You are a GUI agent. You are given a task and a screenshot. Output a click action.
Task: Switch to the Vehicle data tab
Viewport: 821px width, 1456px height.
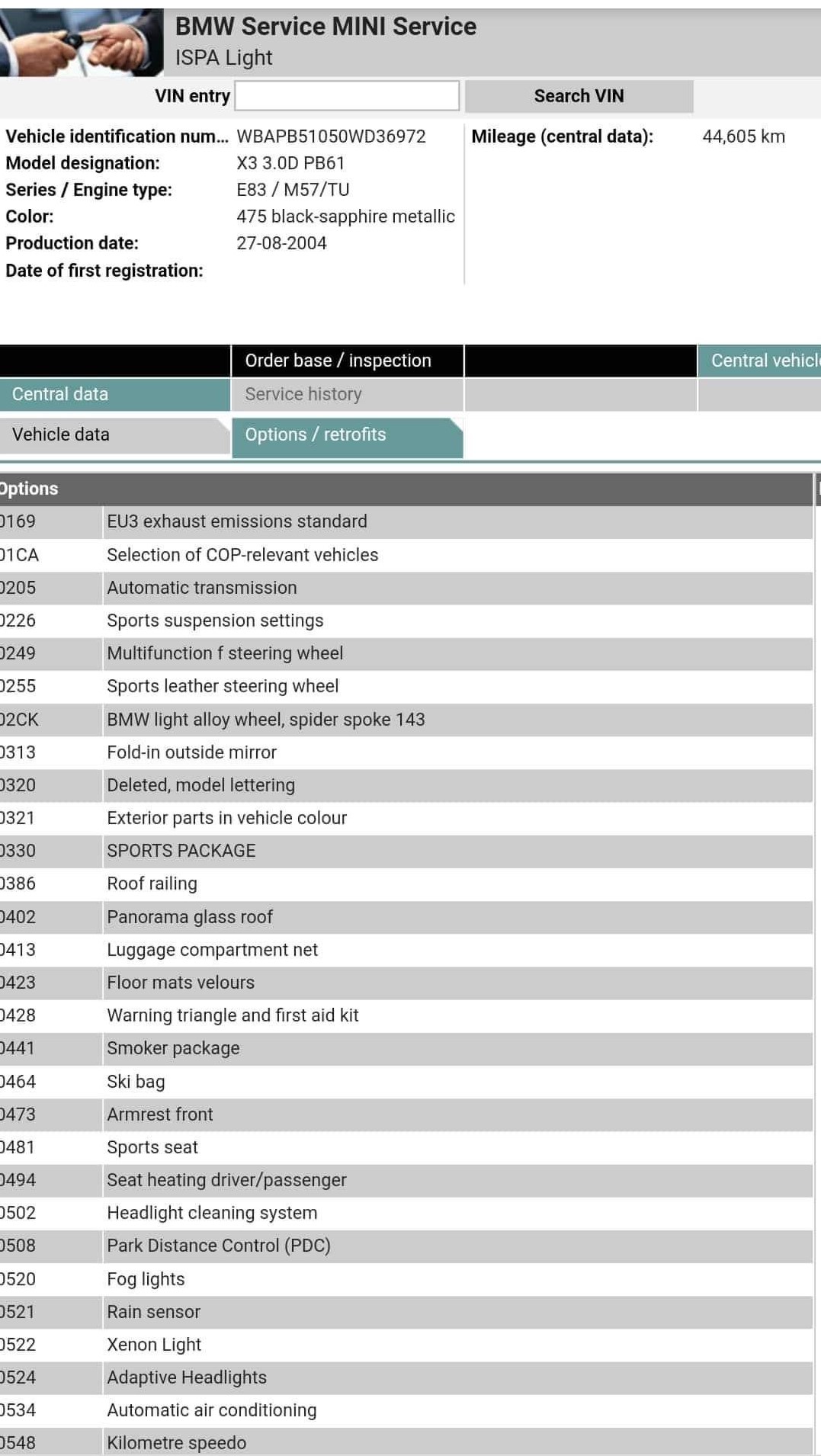point(115,435)
